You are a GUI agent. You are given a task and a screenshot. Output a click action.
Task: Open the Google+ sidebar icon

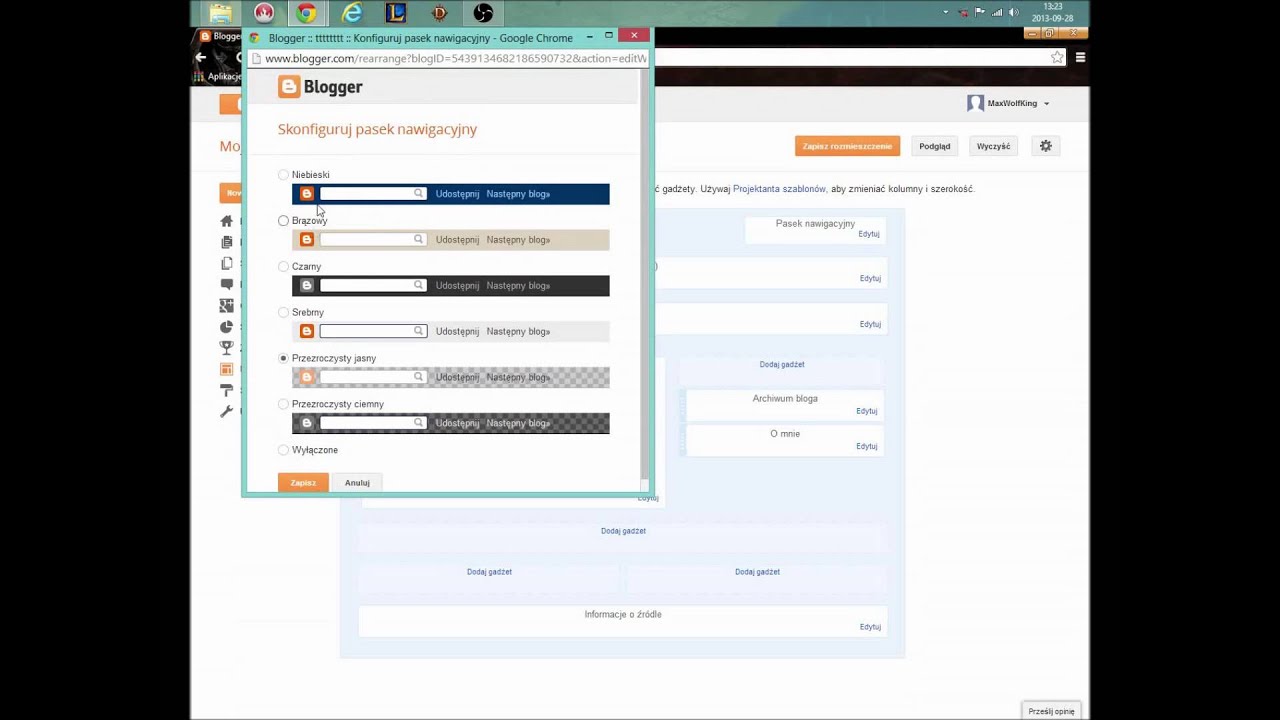pos(227,305)
